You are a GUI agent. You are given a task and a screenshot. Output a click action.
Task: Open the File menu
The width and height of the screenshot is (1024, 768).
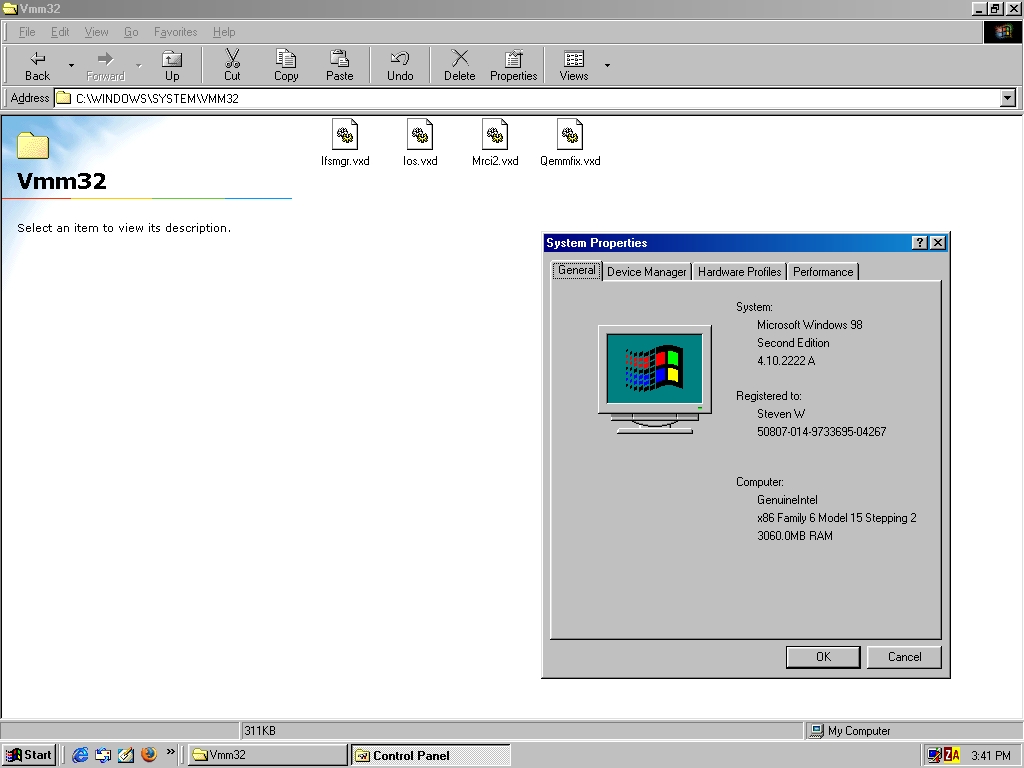(x=27, y=32)
